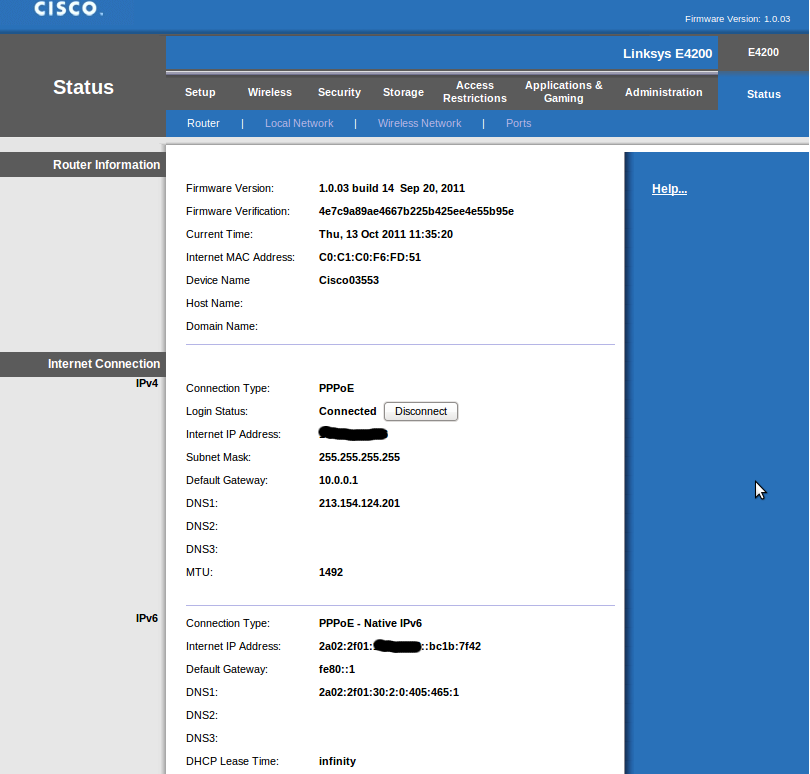Select the Internet MAC address C0:C1:C0:F6:FD:51
810x774 pixels.
[370, 257]
